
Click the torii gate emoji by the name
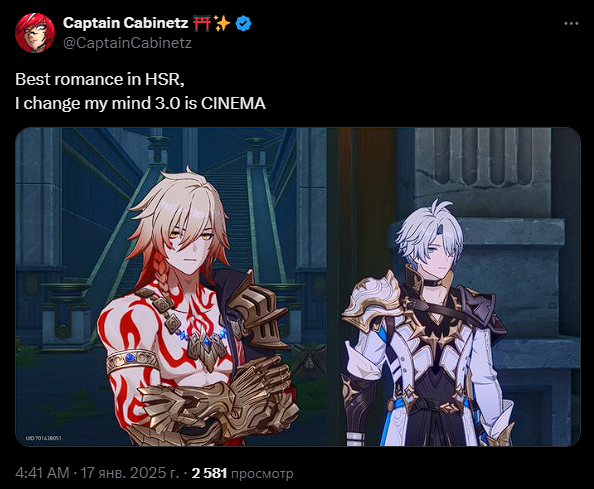tap(202, 23)
